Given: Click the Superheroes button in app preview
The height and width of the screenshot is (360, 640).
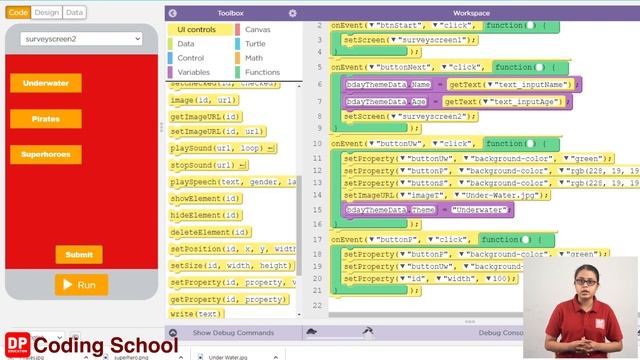Looking at the screenshot, I should click(46, 154).
